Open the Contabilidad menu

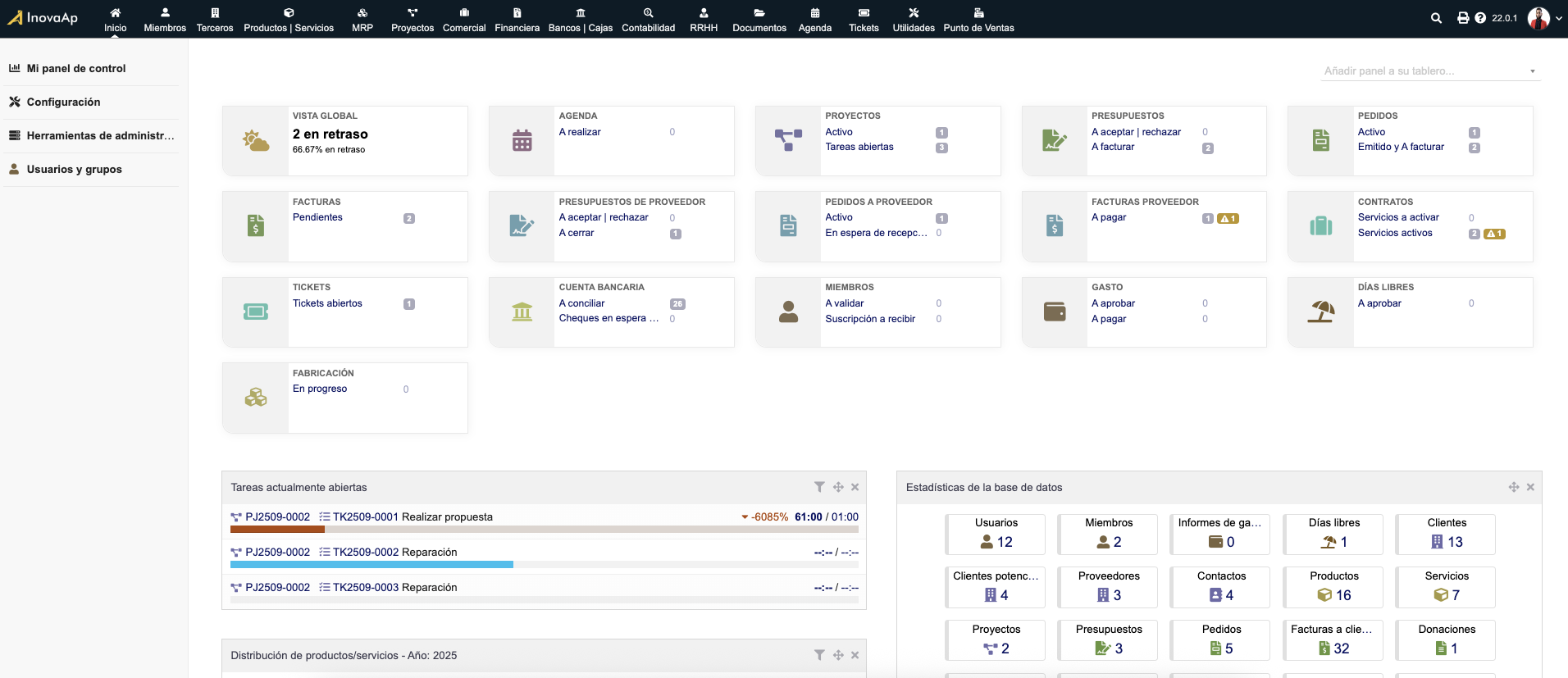(648, 20)
